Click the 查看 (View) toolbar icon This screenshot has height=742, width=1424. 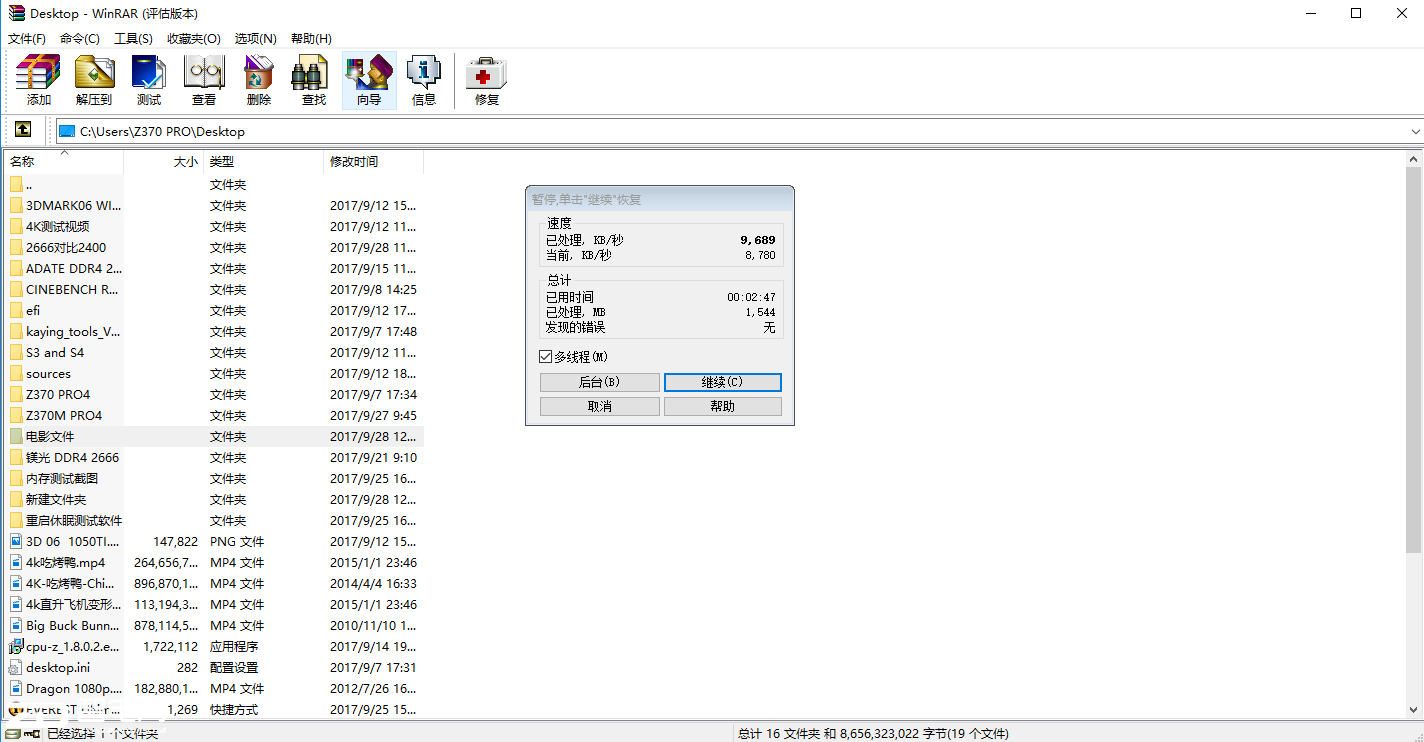click(204, 80)
